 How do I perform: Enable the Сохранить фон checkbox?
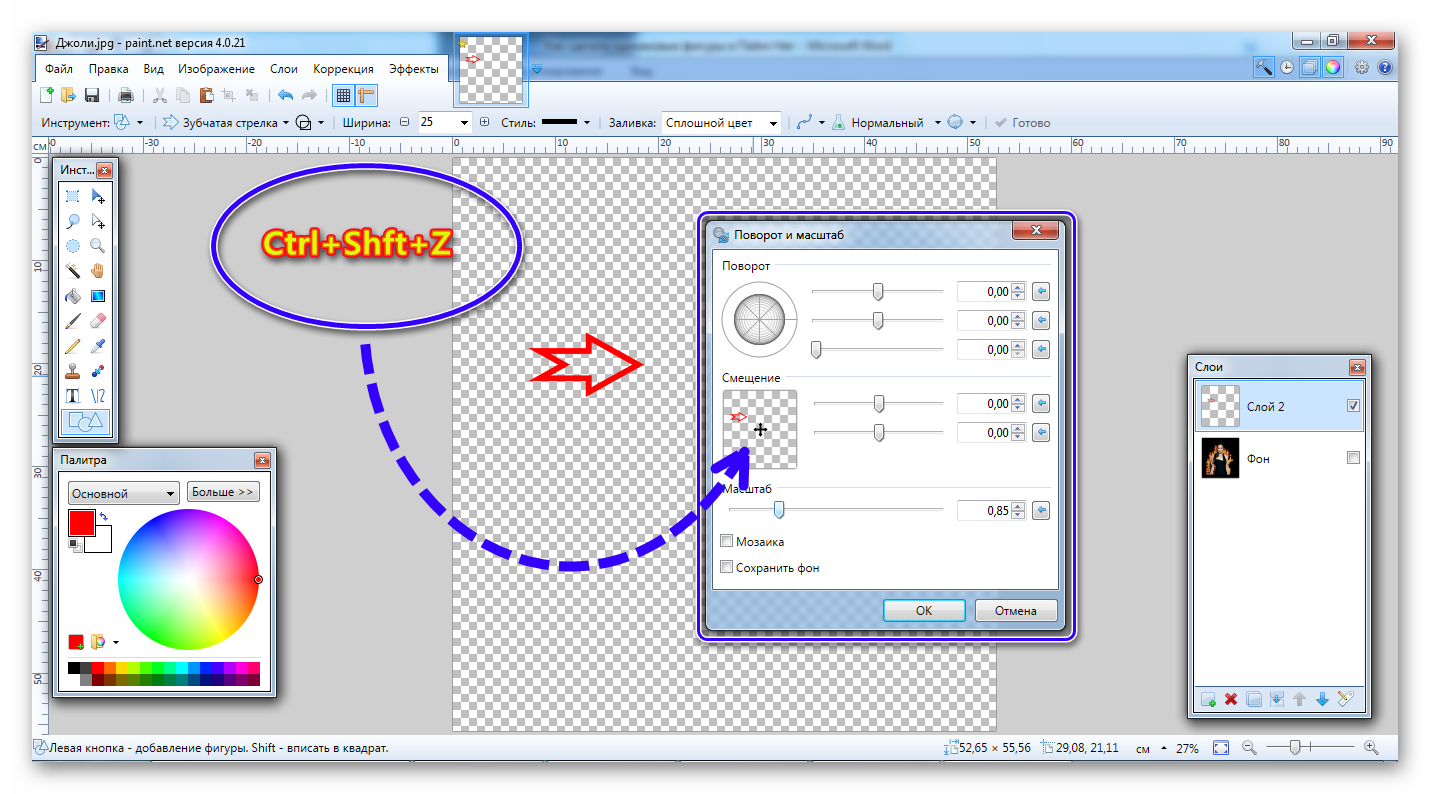pos(727,567)
